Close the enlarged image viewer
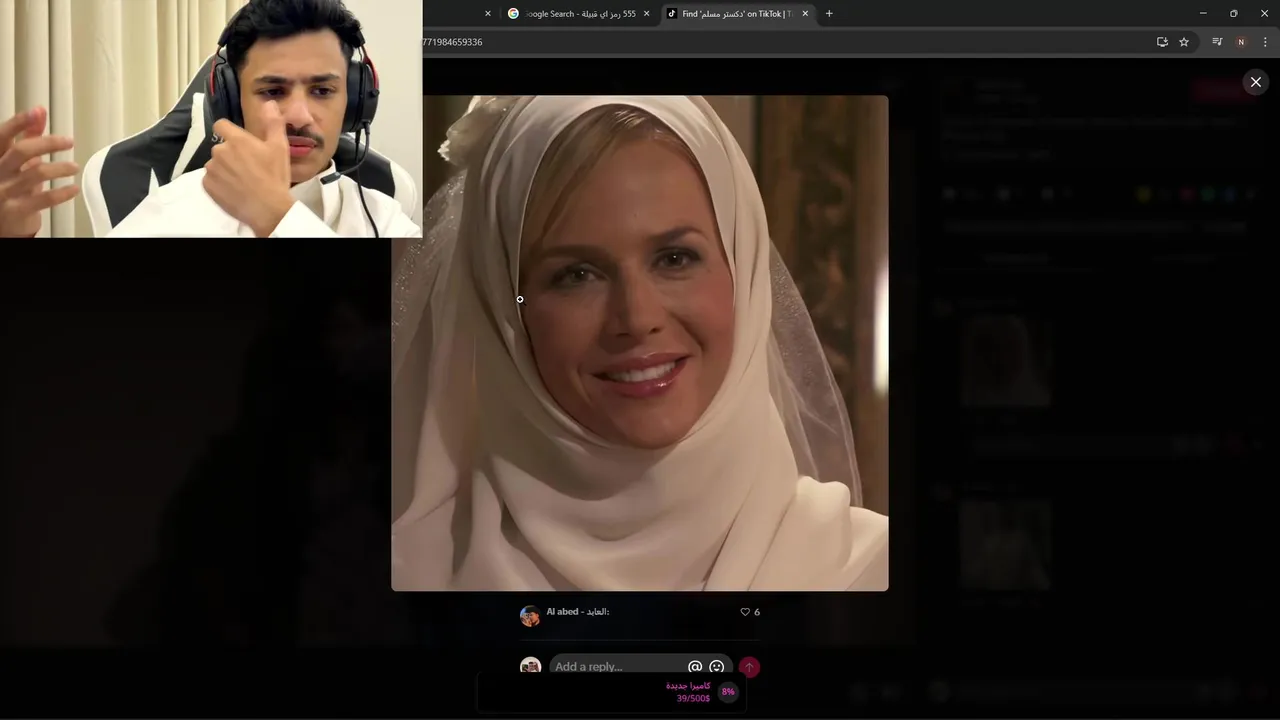The height and width of the screenshot is (720, 1280). pyautogui.click(x=1256, y=82)
